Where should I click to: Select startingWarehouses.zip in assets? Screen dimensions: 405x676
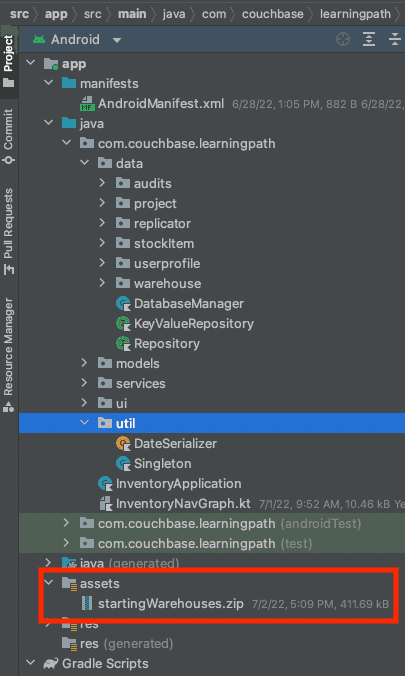212,603
